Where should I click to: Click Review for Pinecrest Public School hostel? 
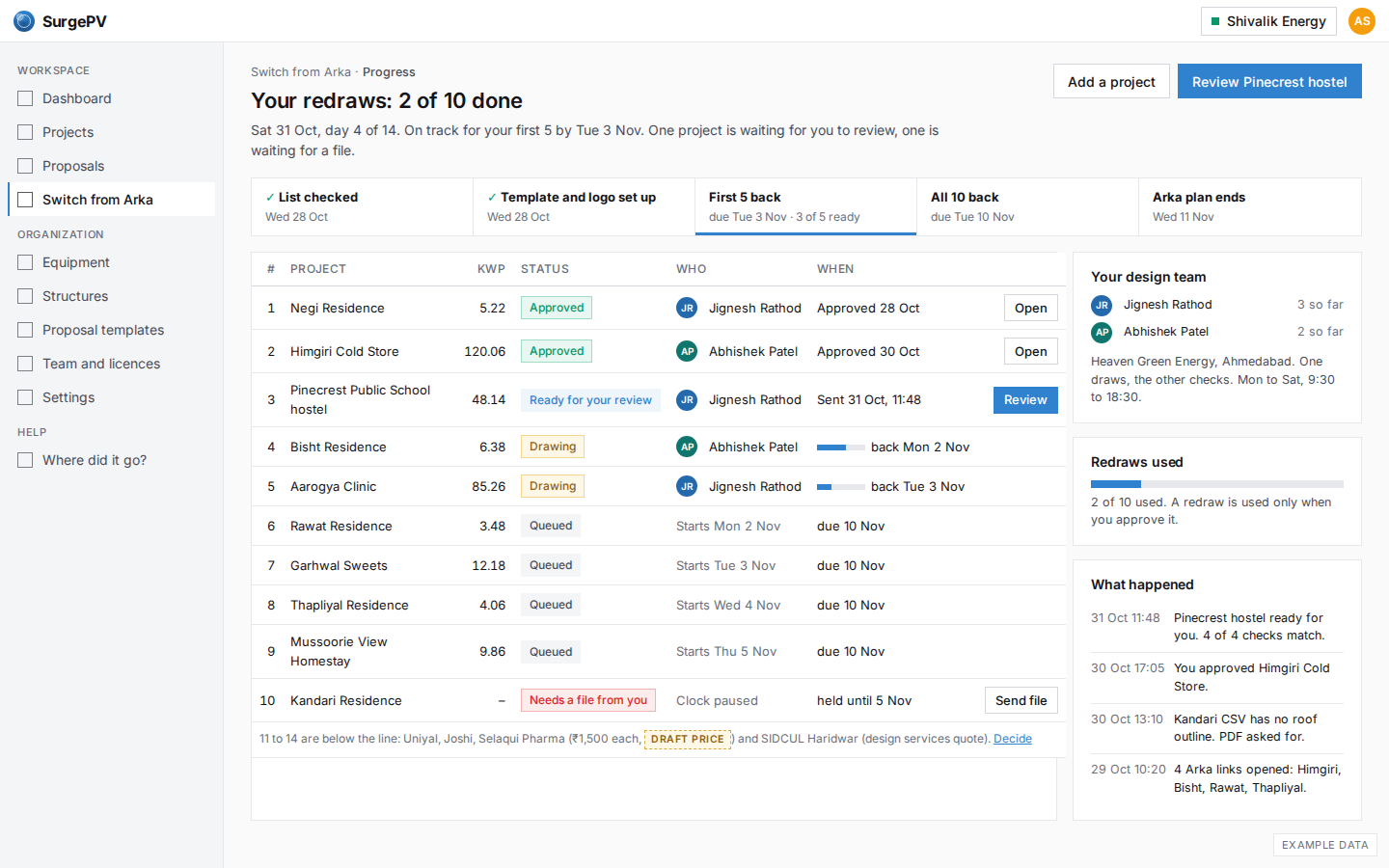tap(1025, 400)
